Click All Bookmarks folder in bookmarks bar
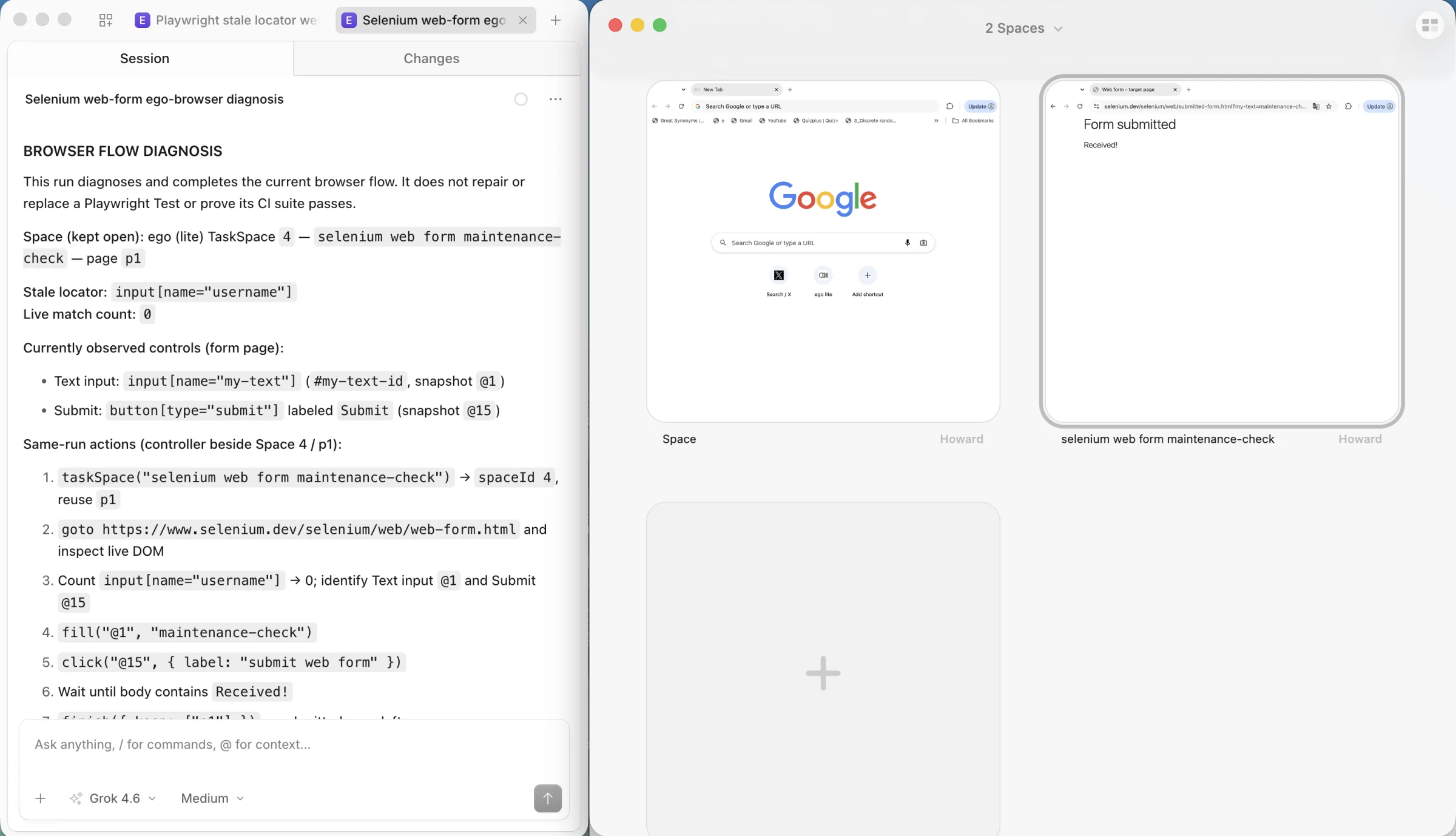This screenshot has width=1456, height=836. point(973,121)
